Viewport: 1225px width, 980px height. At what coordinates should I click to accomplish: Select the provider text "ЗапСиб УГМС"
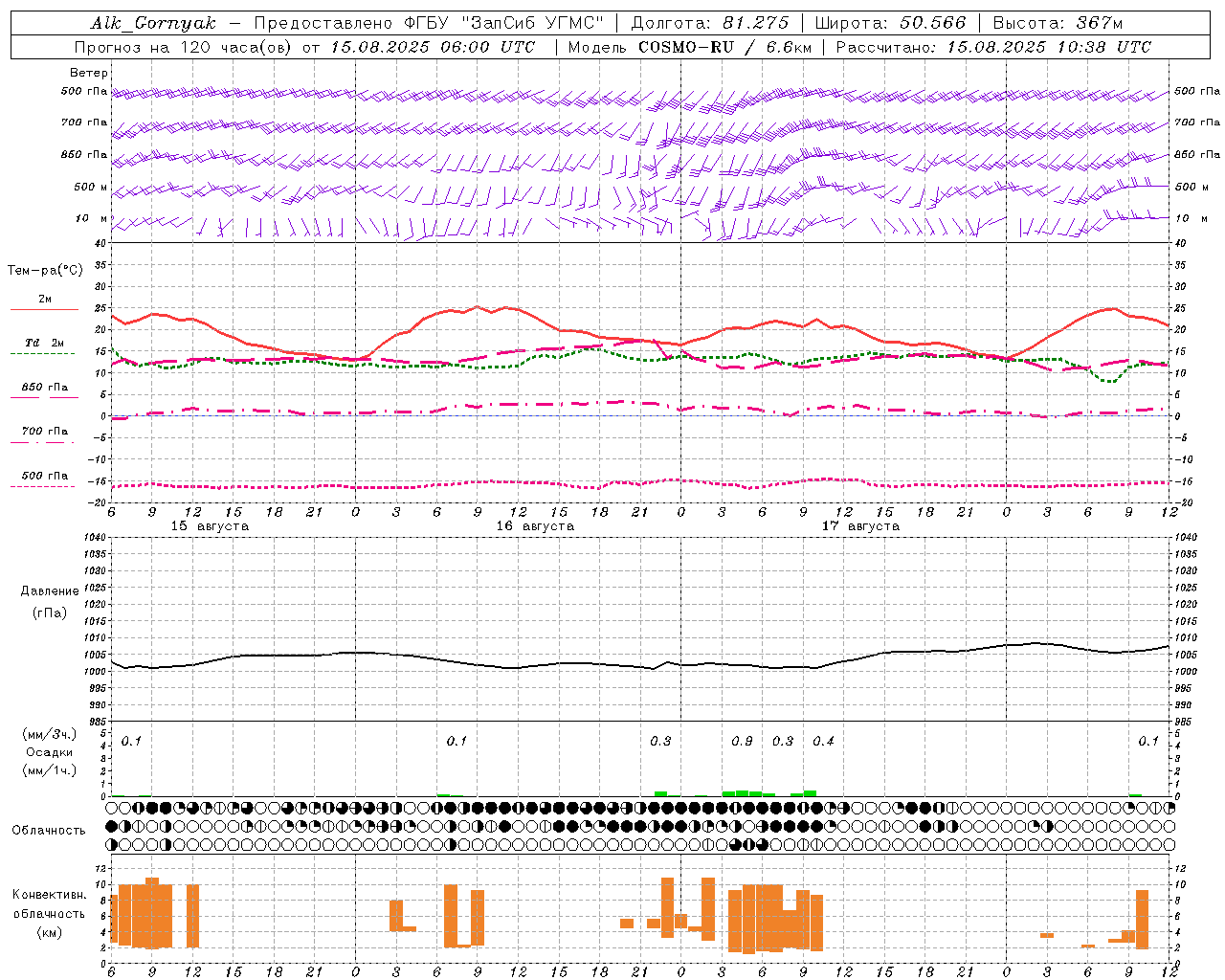[534, 23]
